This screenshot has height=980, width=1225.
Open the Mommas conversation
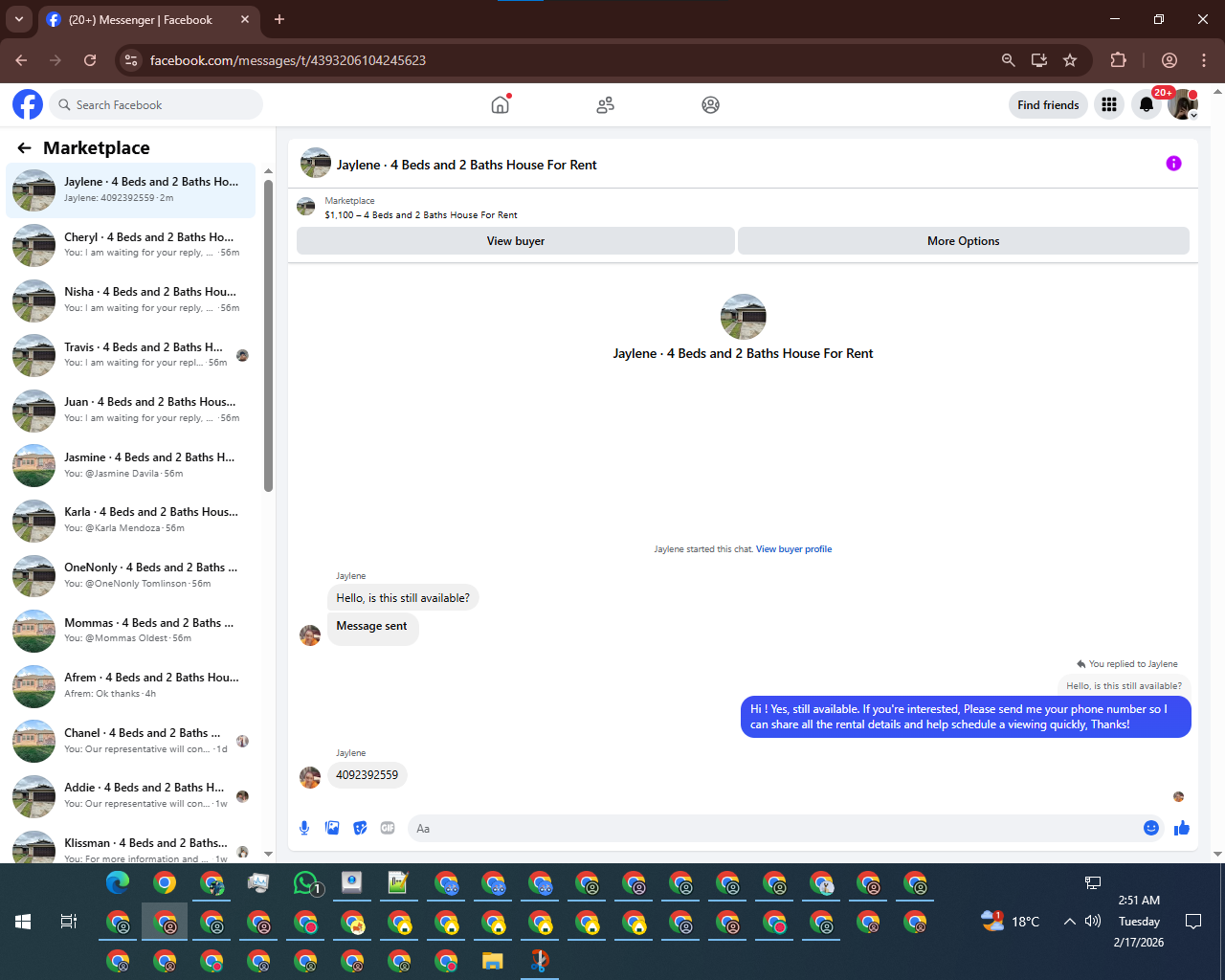pos(130,632)
